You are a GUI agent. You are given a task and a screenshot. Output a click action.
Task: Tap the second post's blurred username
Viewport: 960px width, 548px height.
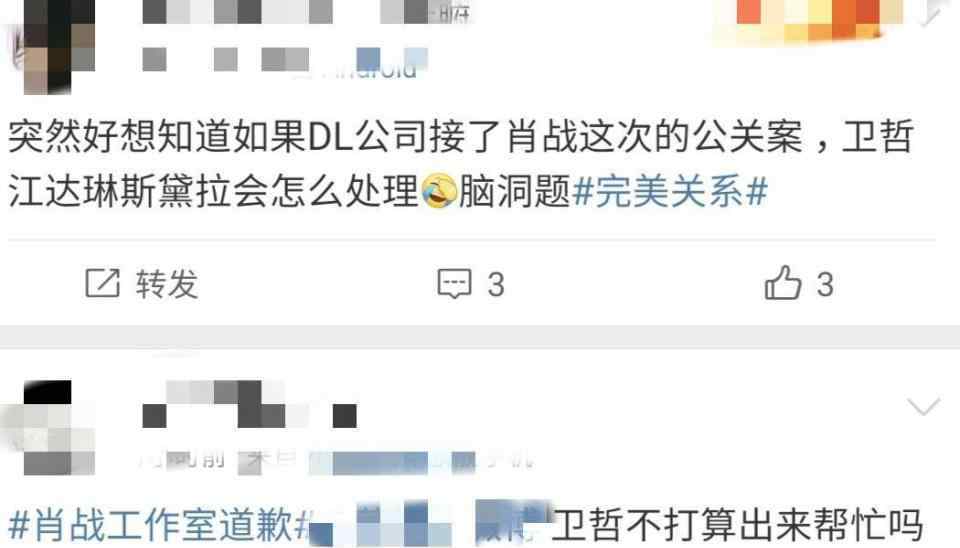tap(249, 403)
